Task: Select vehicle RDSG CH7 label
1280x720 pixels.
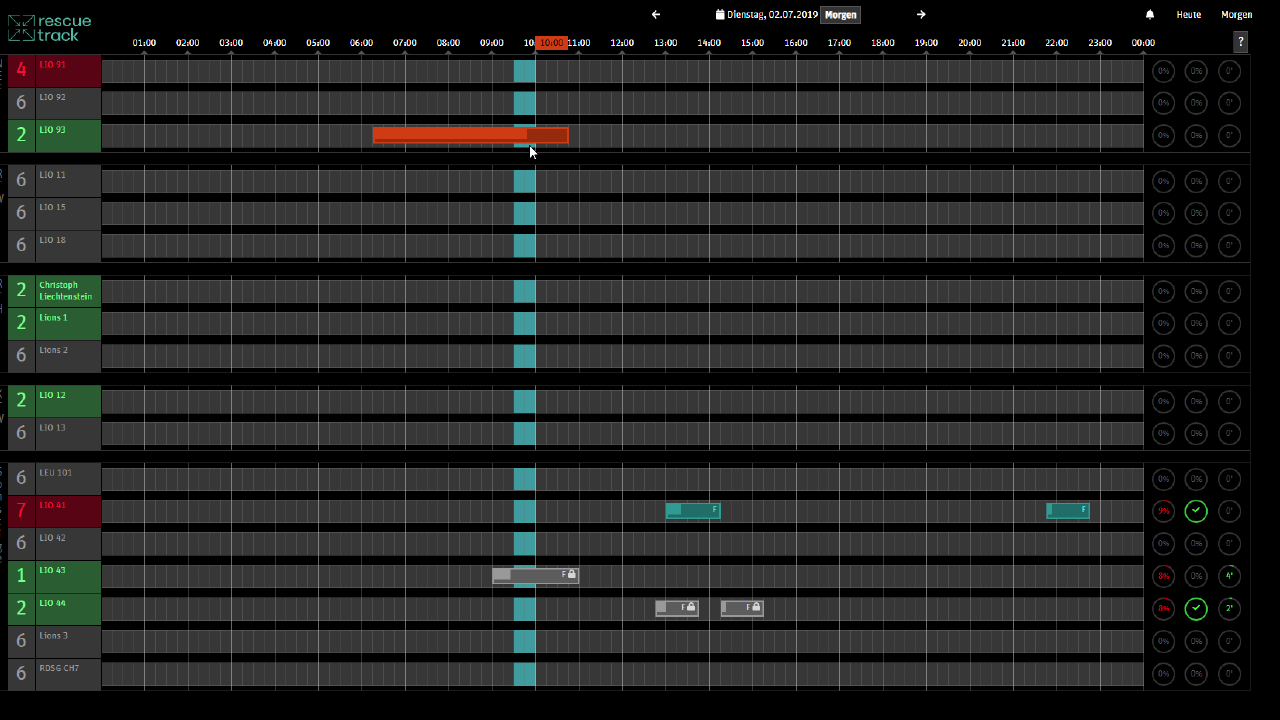Action: (68, 673)
